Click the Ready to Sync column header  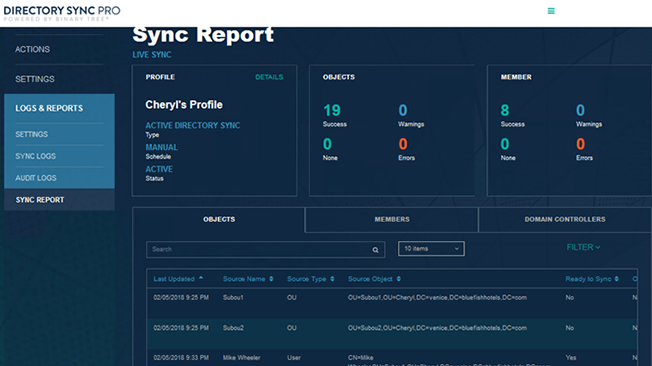(x=588, y=279)
